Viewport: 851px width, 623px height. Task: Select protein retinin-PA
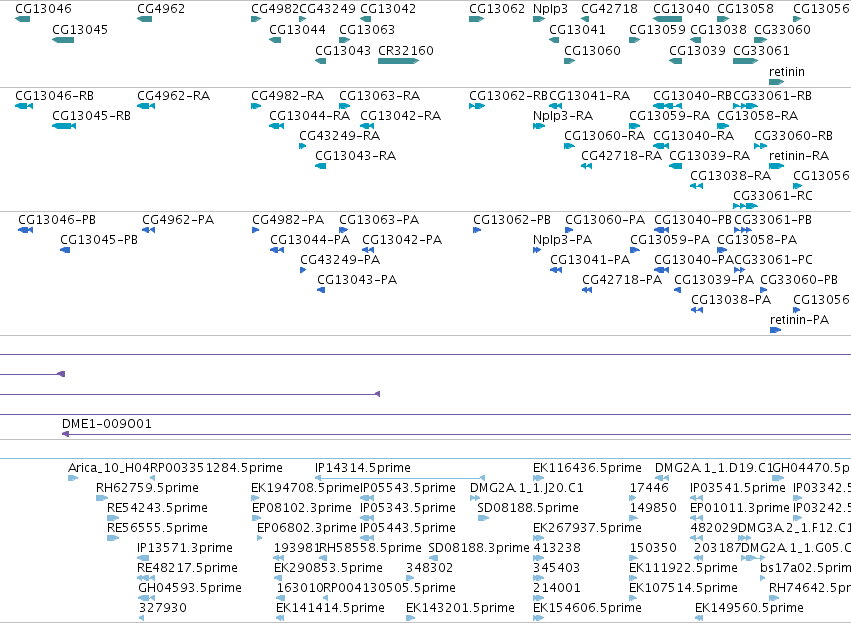799,320
